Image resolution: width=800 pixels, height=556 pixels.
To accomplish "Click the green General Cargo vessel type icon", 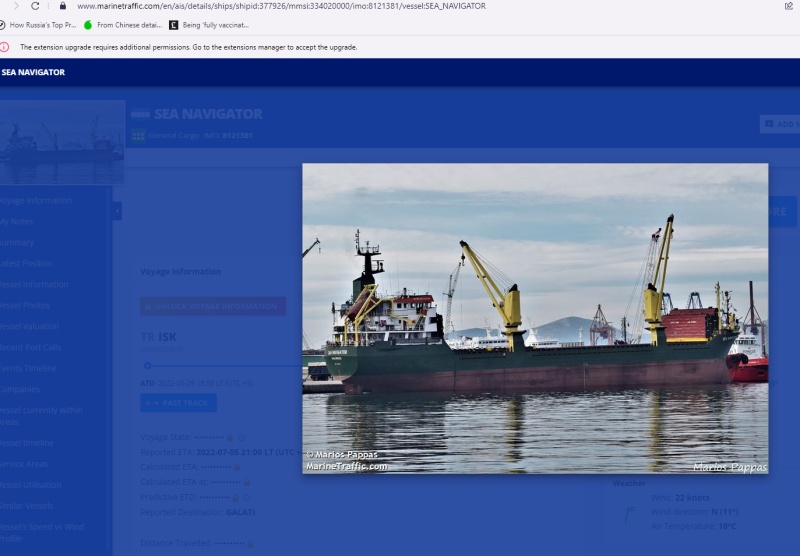I will click(138, 135).
